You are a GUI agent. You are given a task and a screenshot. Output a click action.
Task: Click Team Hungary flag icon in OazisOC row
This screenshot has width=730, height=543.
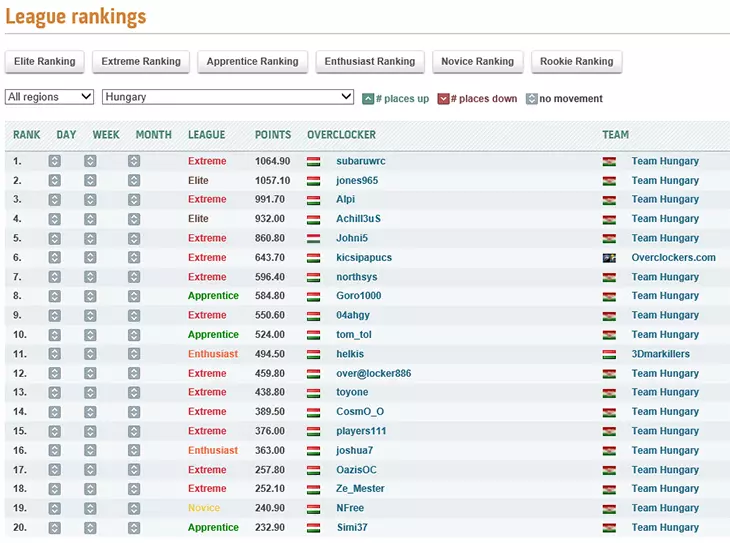(609, 470)
